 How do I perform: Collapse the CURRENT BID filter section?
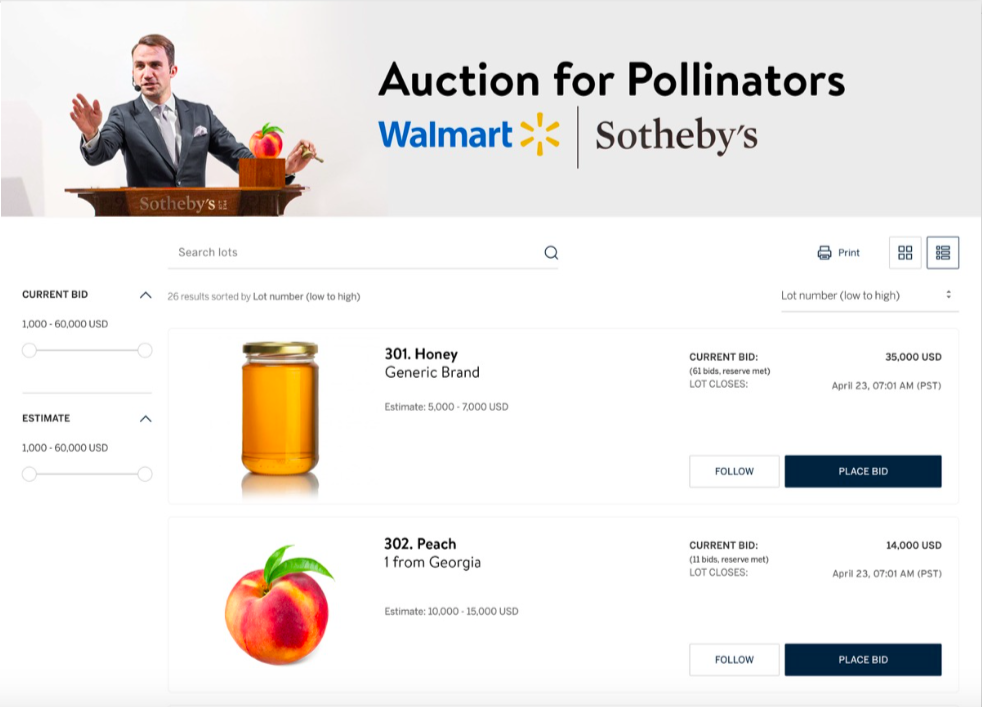tap(148, 294)
